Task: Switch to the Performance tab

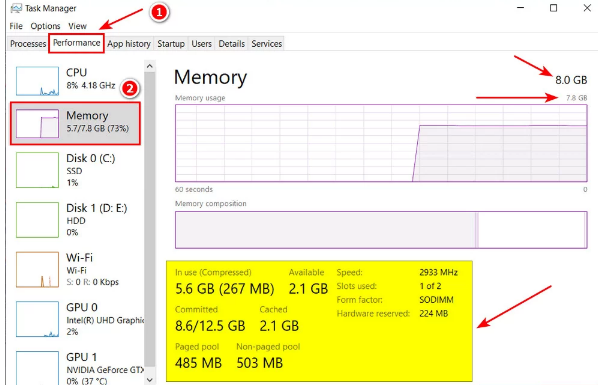Action: tap(76, 43)
